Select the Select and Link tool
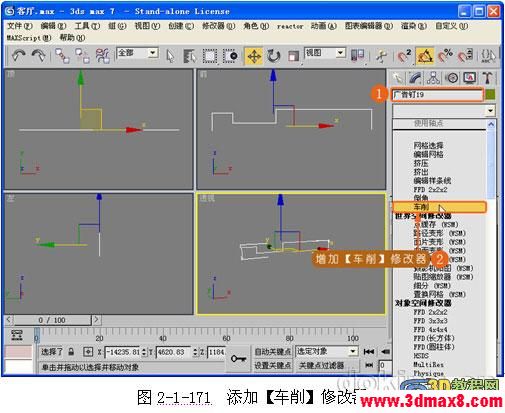Viewport: 505px width, 413px height. 62,56
